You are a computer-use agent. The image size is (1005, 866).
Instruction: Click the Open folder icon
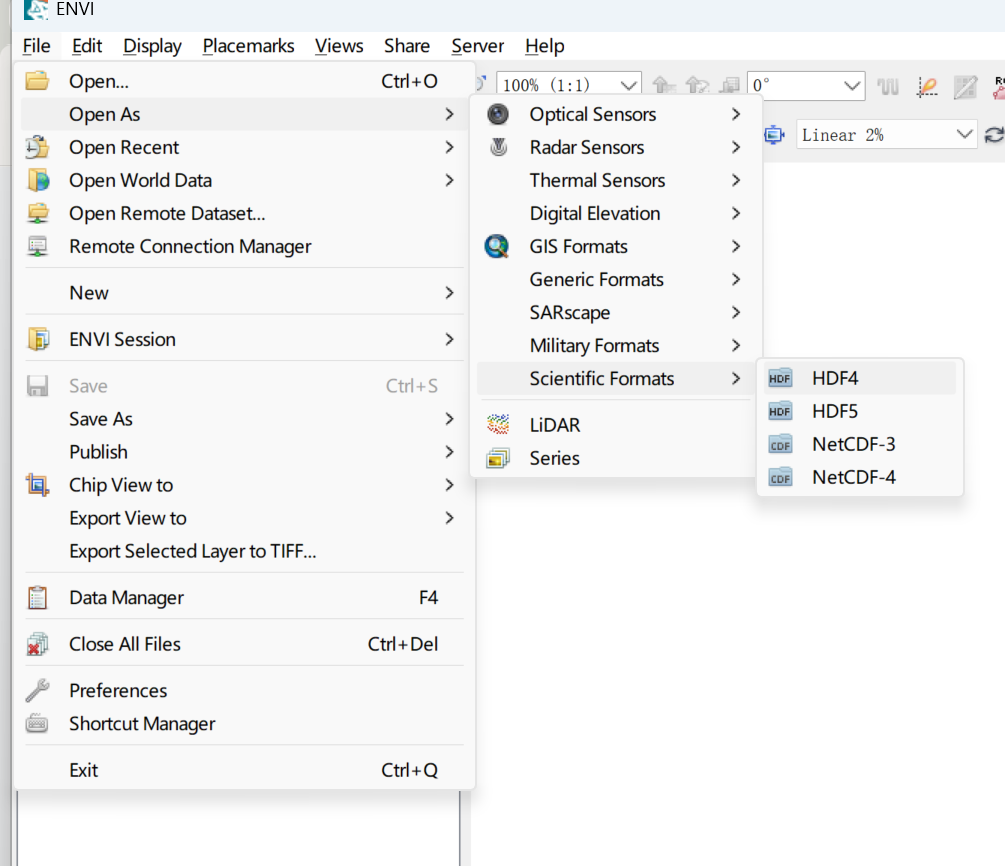[37, 81]
